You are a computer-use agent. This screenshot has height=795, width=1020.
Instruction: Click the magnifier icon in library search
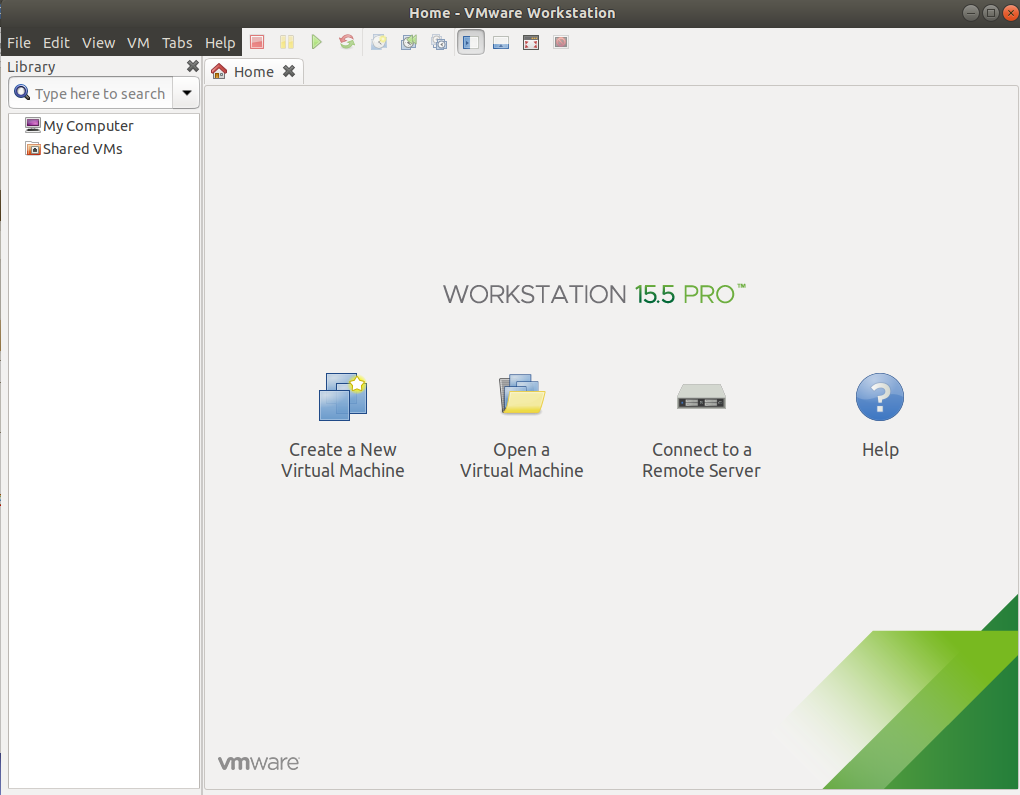tap(22, 93)
